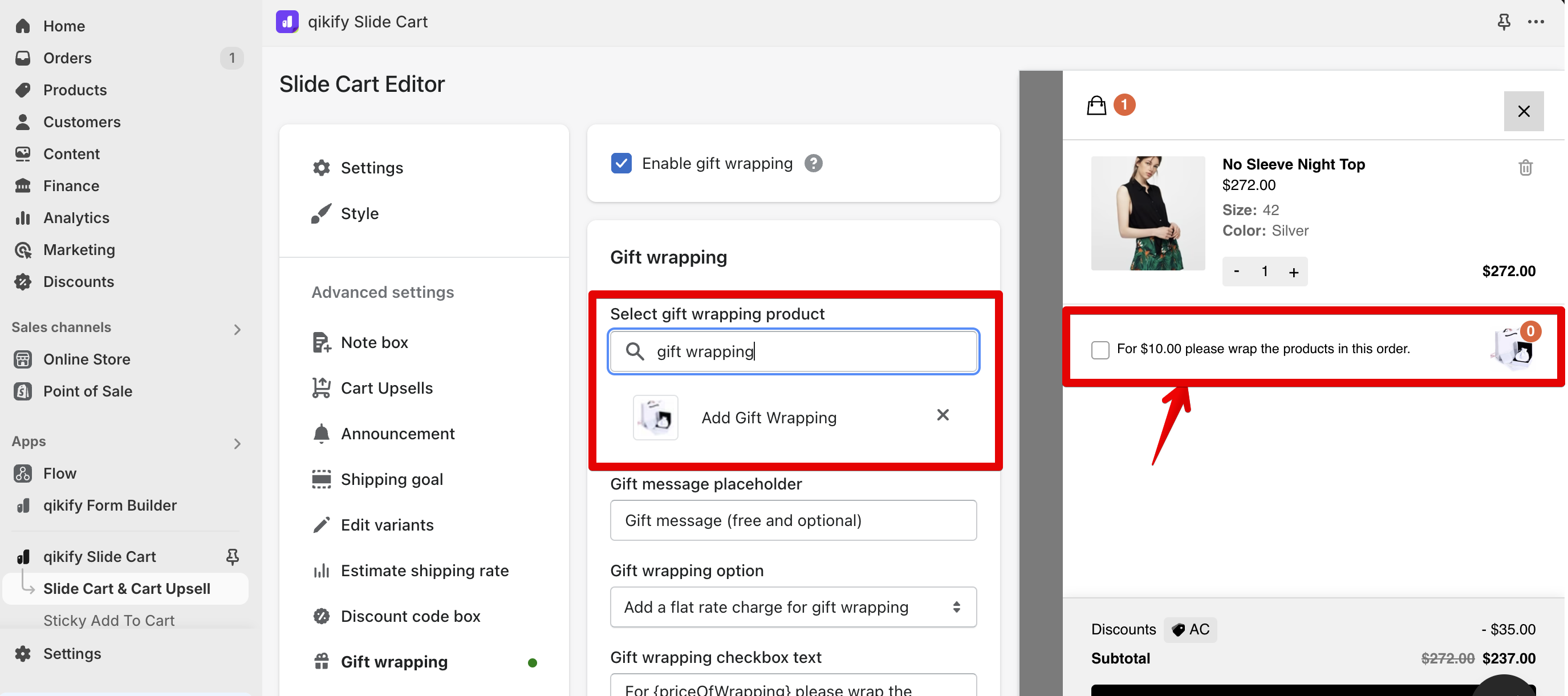
Task: Unpin qikify Slide Cart in sidebar
Action: click(233, 557)
